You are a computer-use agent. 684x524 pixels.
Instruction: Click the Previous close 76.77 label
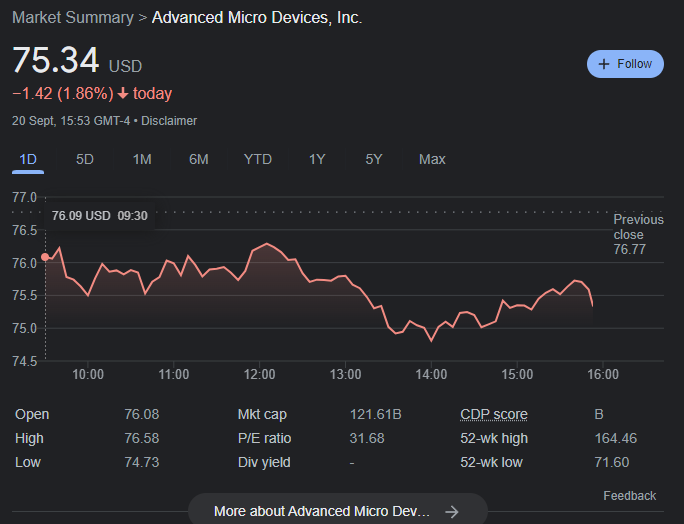[x=638, y=234]
